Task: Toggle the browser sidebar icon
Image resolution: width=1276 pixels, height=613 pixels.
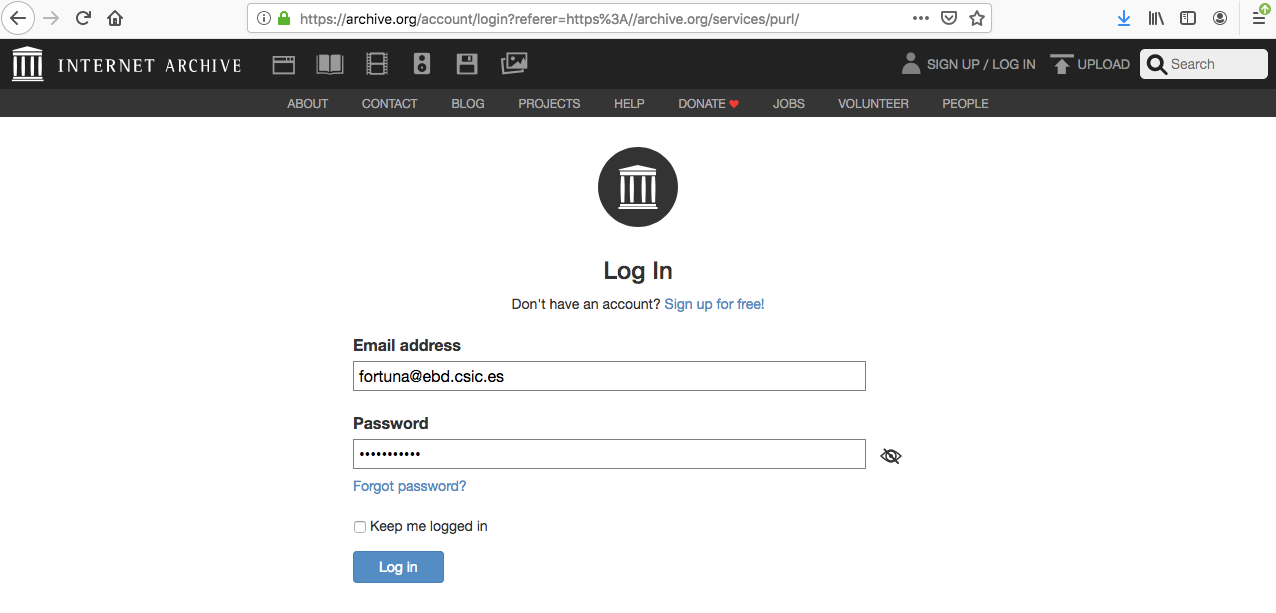Action: tap(1188, 18)
